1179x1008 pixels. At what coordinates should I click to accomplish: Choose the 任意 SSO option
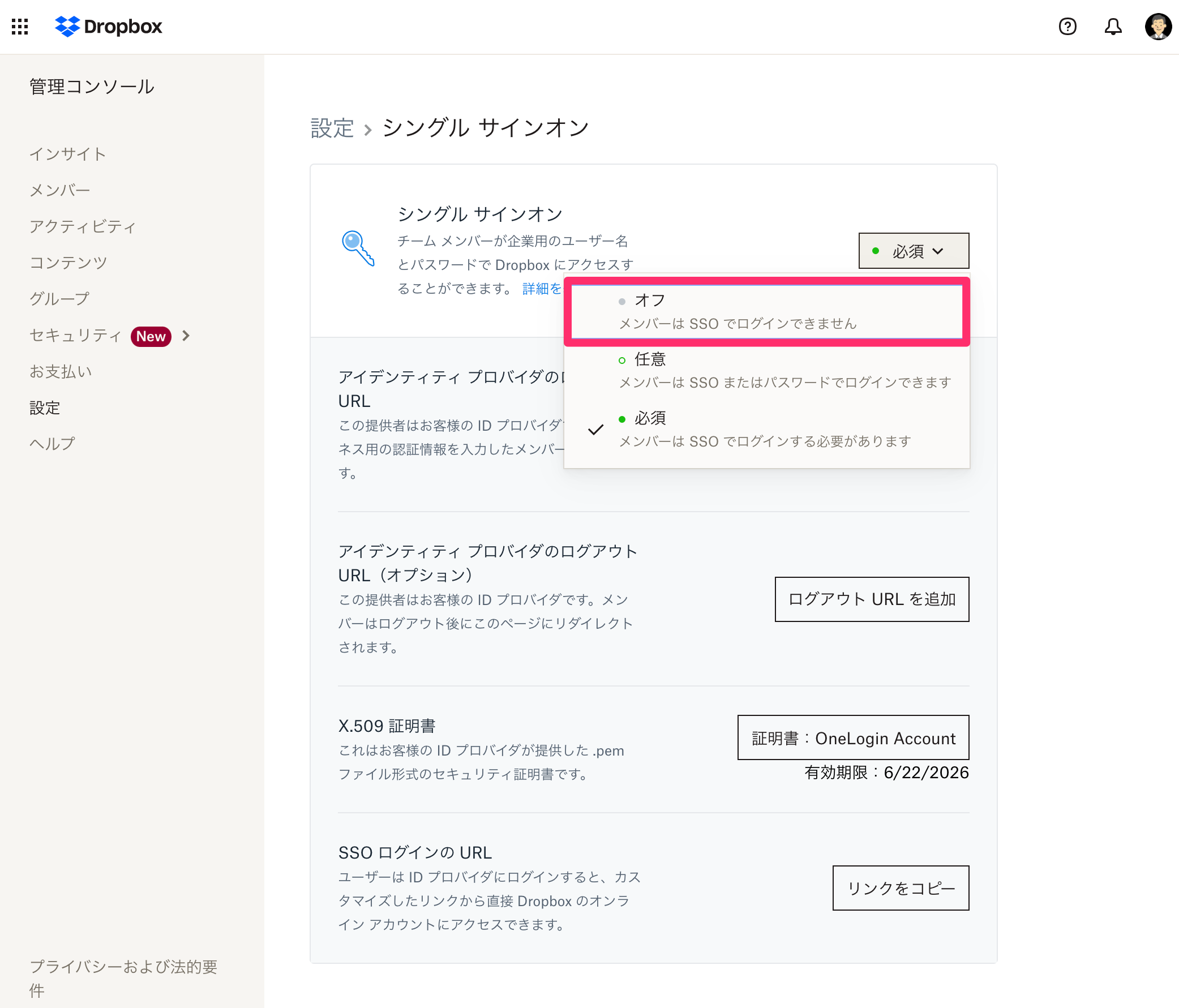tap(766, 370)
